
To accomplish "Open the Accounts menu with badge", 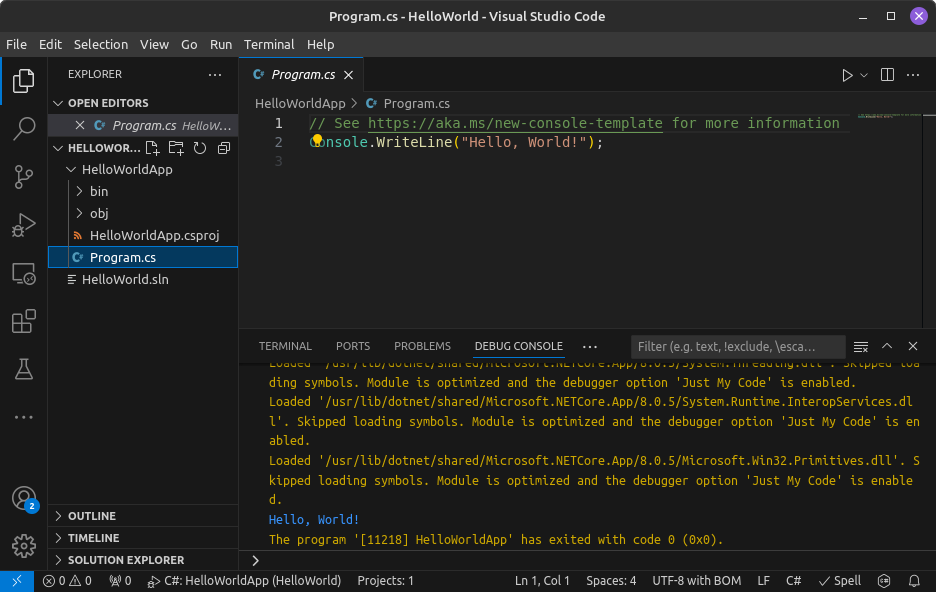I will click(x=23, y=498).
